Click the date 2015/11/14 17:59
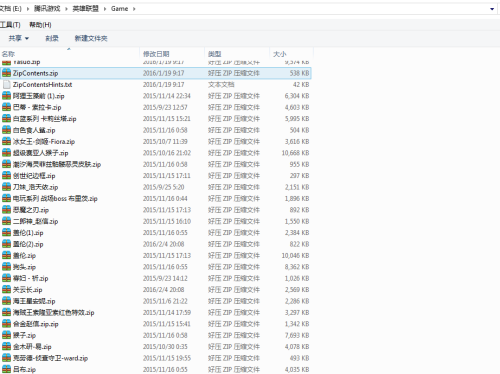Image resolution: width=500 pixels, height=374 pixels. pyautogui.click(x=167, y=313)
